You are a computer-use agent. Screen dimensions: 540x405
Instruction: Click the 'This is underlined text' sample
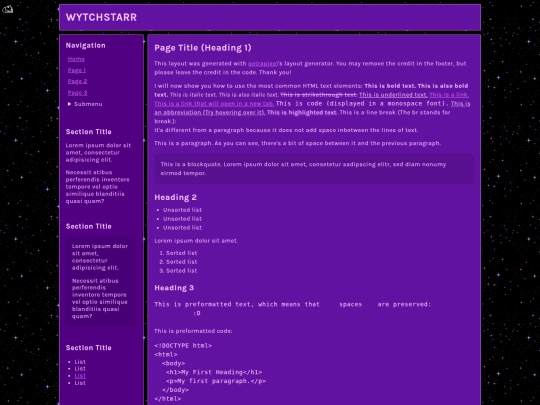click(393, 95)
